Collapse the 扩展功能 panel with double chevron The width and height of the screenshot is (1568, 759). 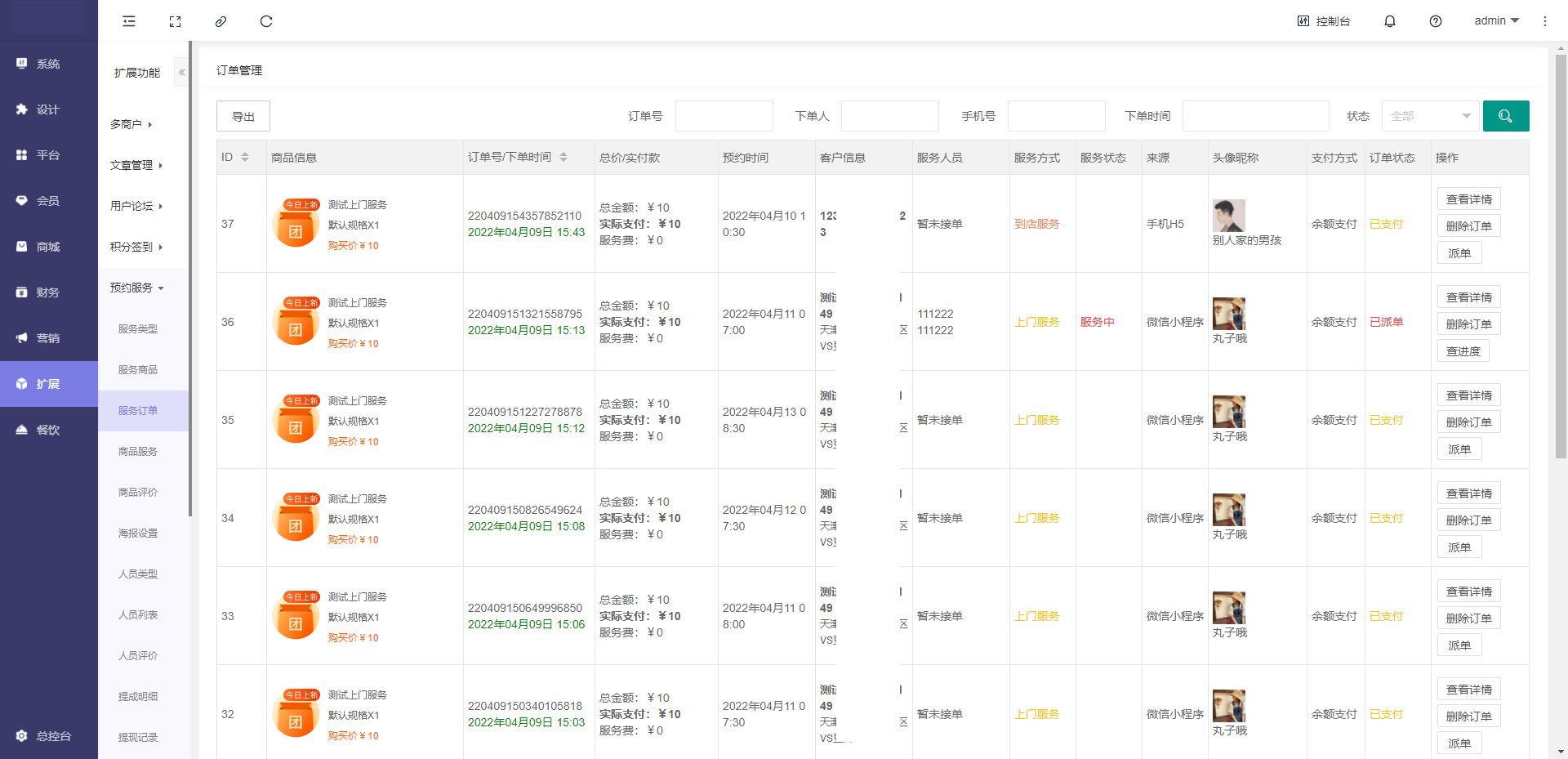(x=181, y=73)
